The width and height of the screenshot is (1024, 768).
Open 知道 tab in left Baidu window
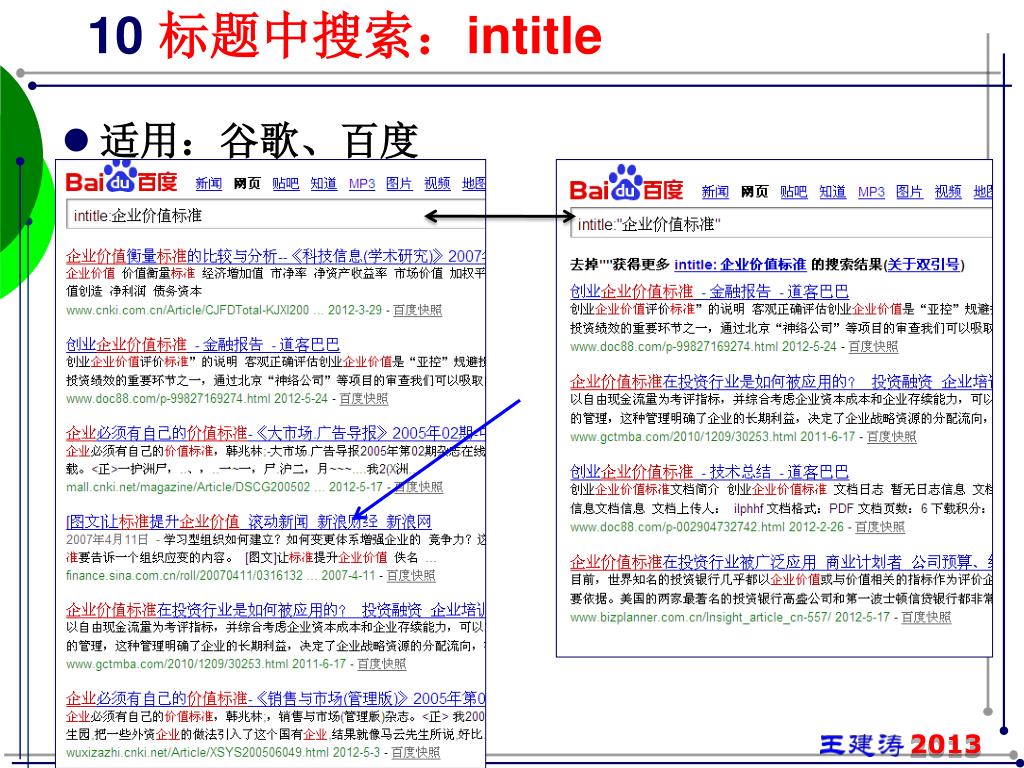(324, 184)
